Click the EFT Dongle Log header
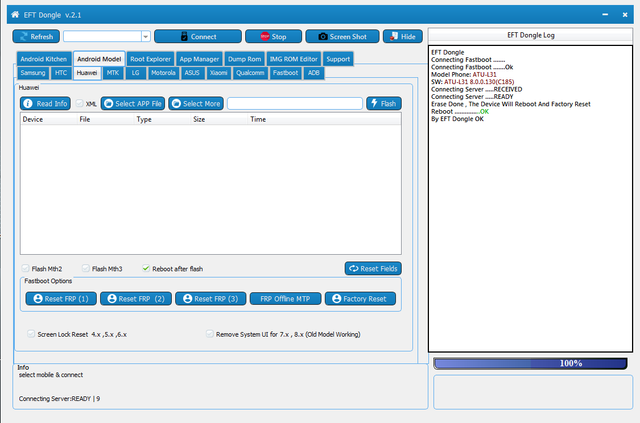The width and height of the screenshot is (640, 423). coord(531,35)
